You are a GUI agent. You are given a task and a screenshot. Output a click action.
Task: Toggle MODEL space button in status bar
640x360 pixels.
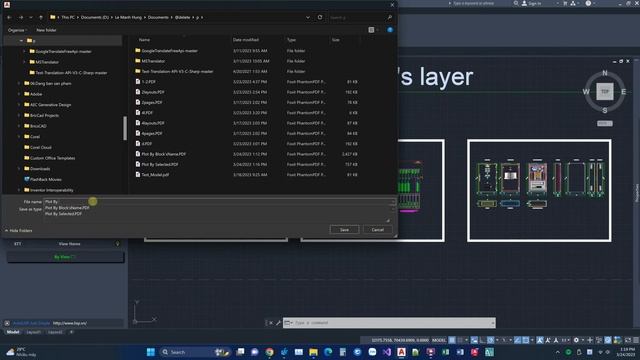(x=439, y=340)
